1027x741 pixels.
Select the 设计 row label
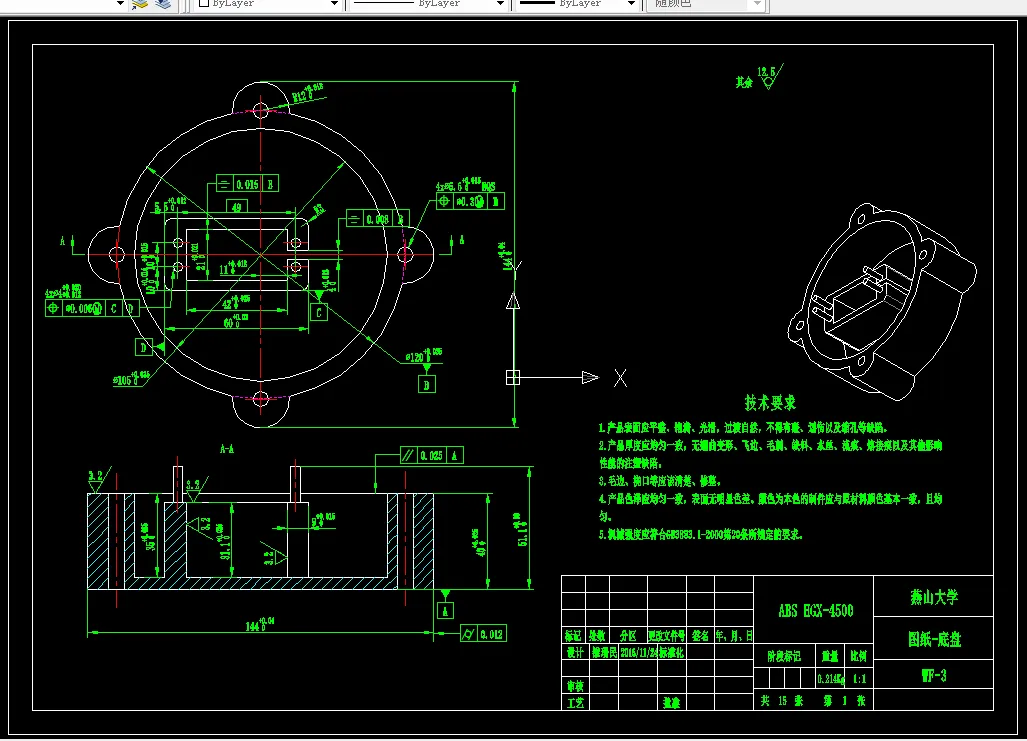tap(575, 653)
